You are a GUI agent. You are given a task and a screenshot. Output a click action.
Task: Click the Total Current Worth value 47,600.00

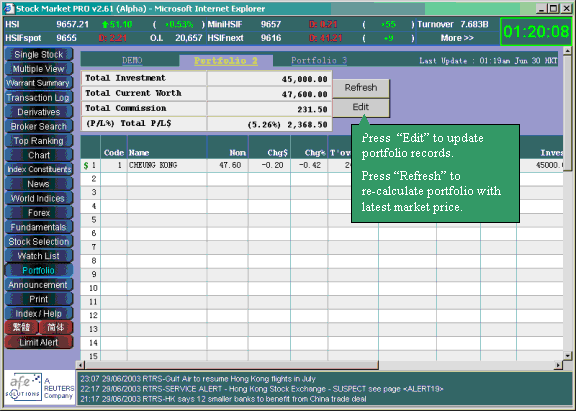(x=305, y=94)
